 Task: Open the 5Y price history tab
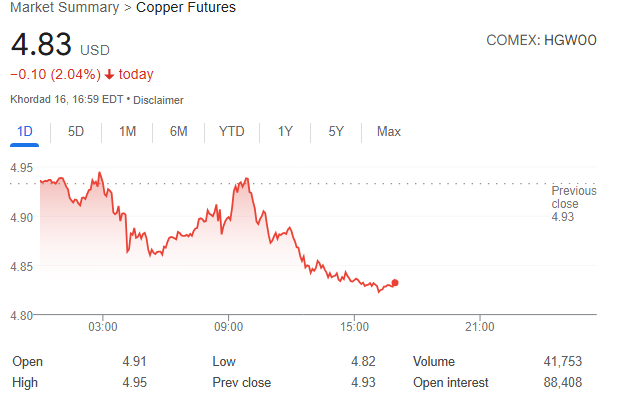pos(336,132)
